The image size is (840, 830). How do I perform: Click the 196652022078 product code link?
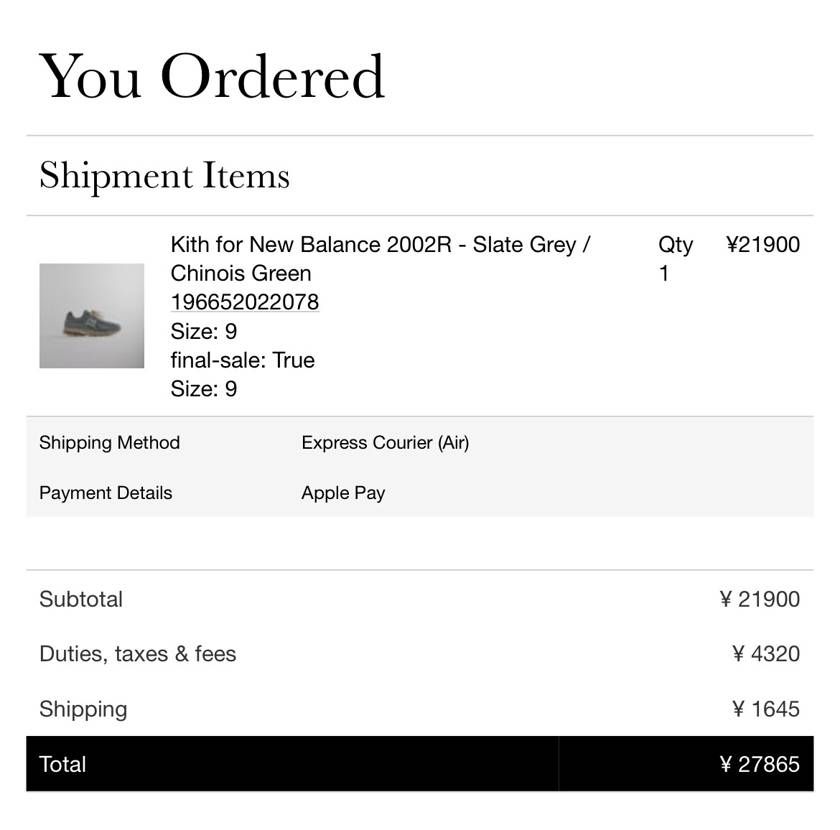(245, 302)
